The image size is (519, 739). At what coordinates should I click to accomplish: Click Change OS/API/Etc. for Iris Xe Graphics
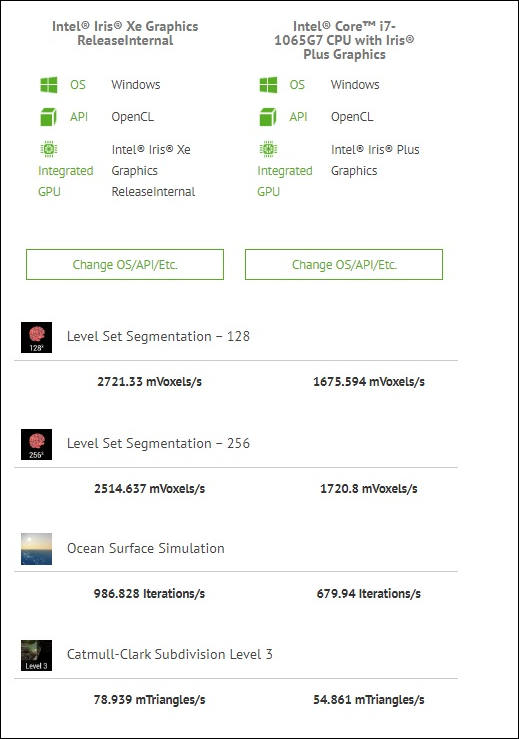125,264
